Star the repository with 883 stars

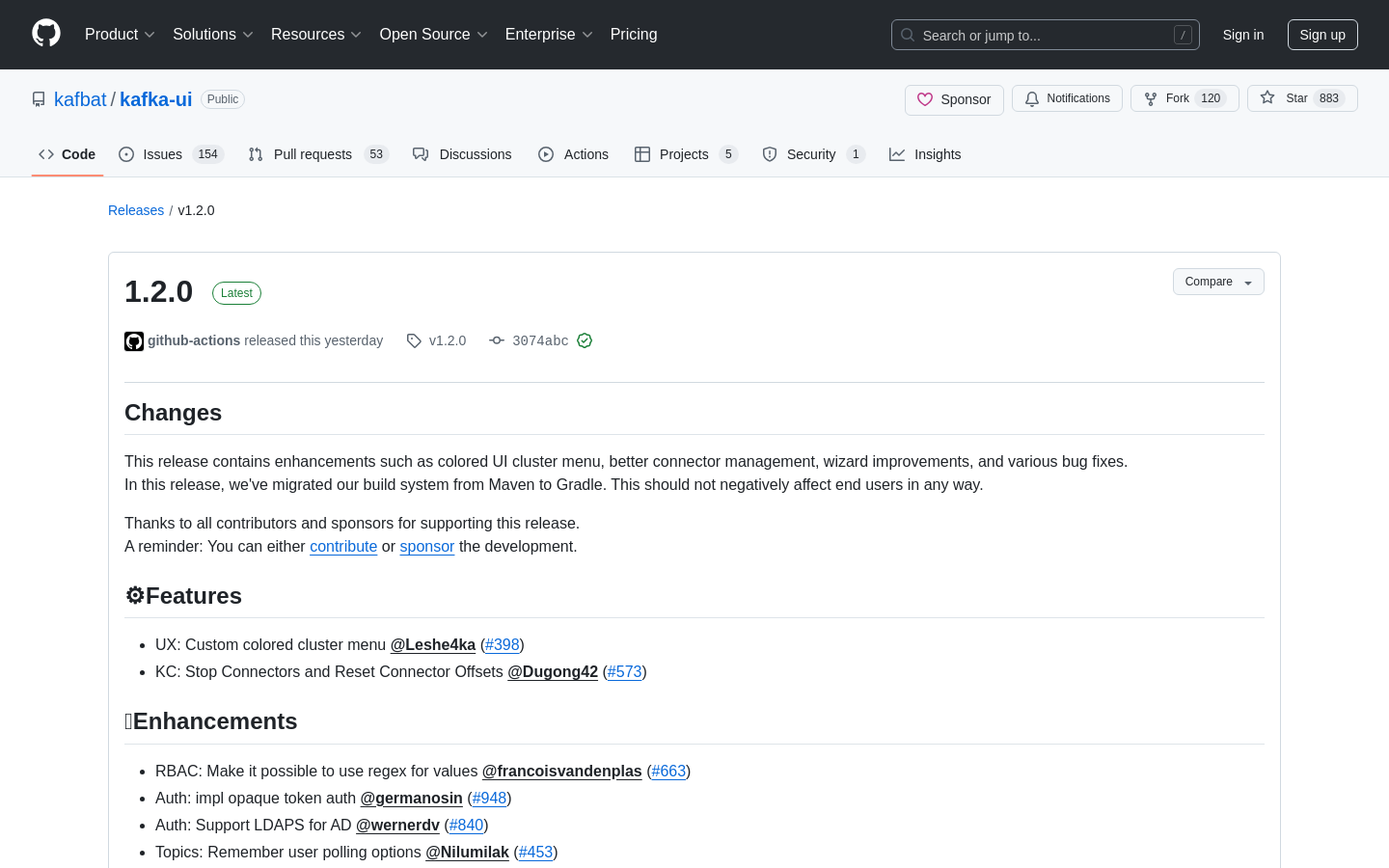point(1302,98)
